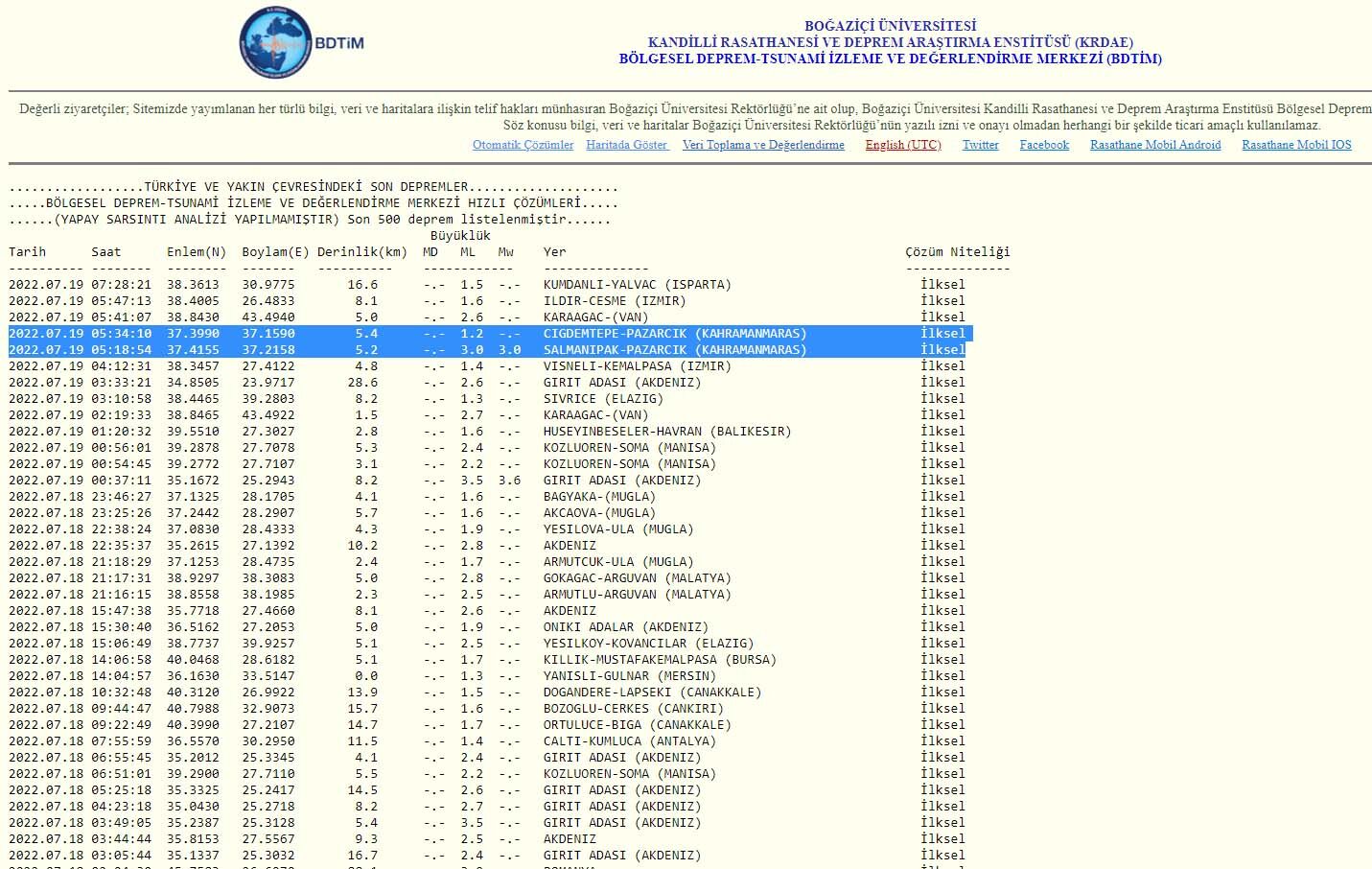Screen dimensions: 1372x869
Task: Click the Tarih column header
Action: coord(28,252)
